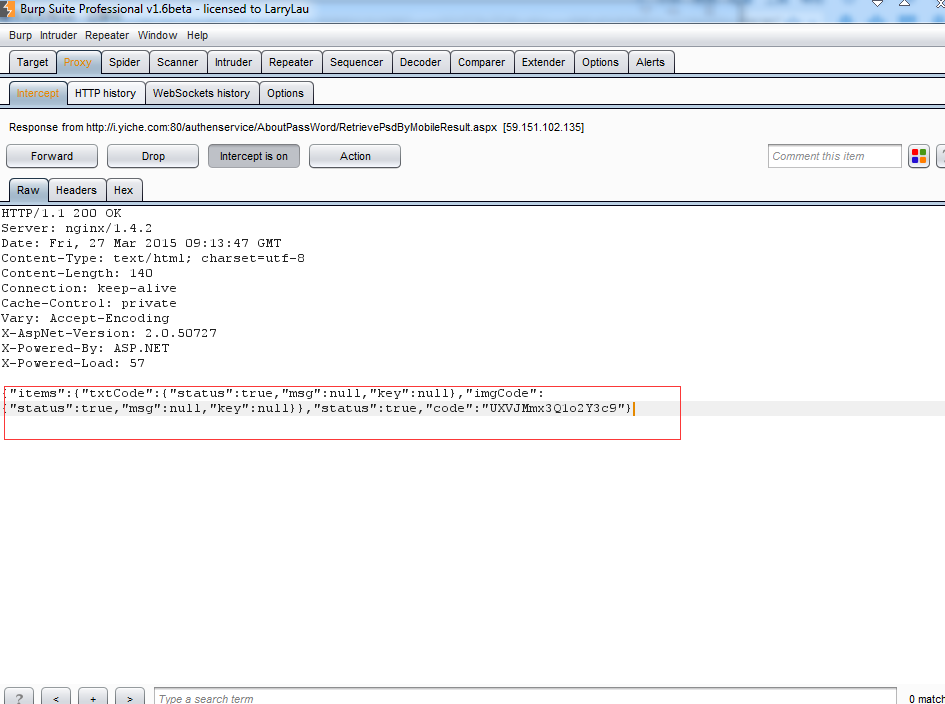Click the Date header line

pyautogui.click(x=141, y=244)
